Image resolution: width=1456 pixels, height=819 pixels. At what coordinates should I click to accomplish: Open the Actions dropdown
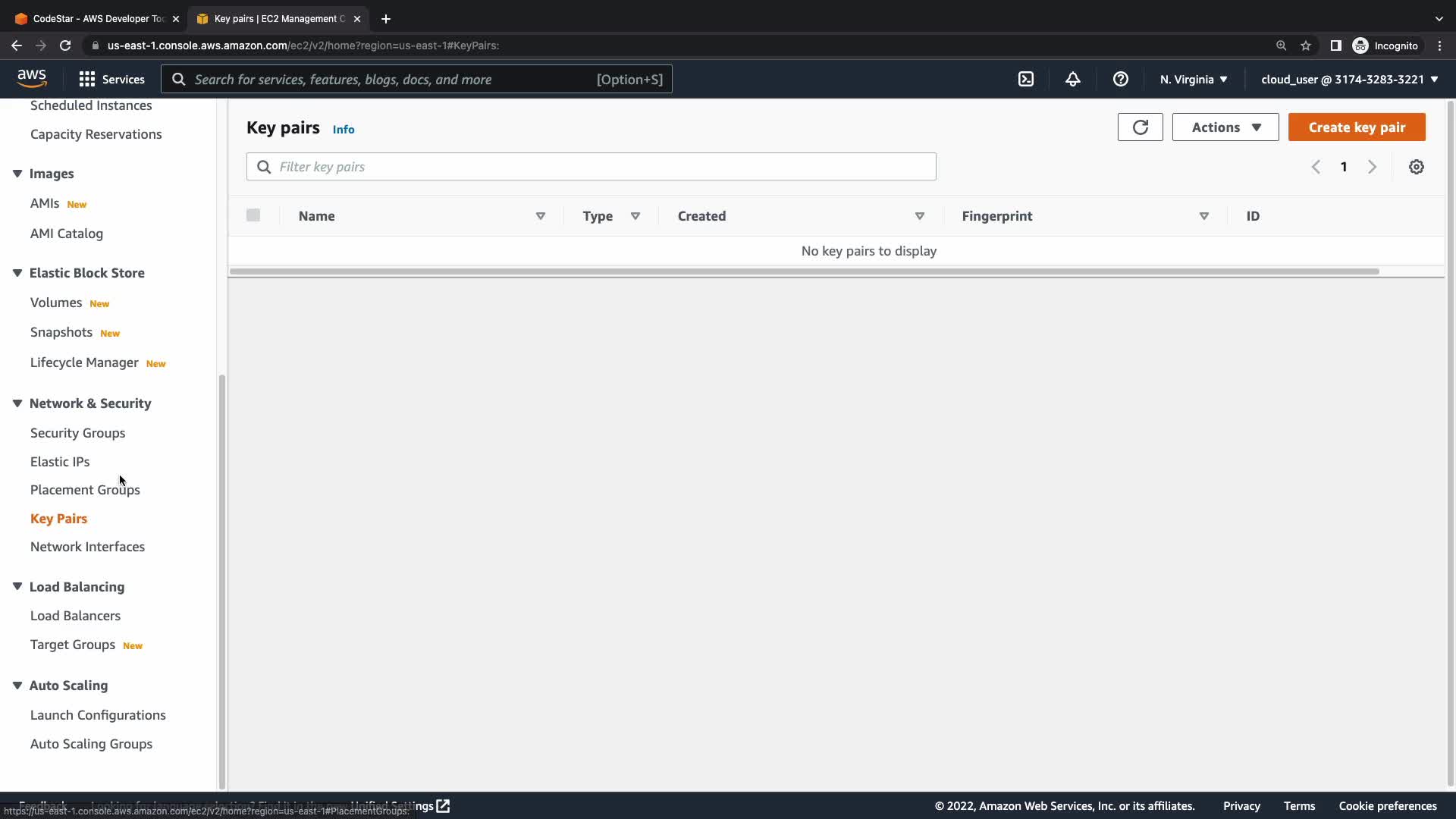pos(1225,127)
